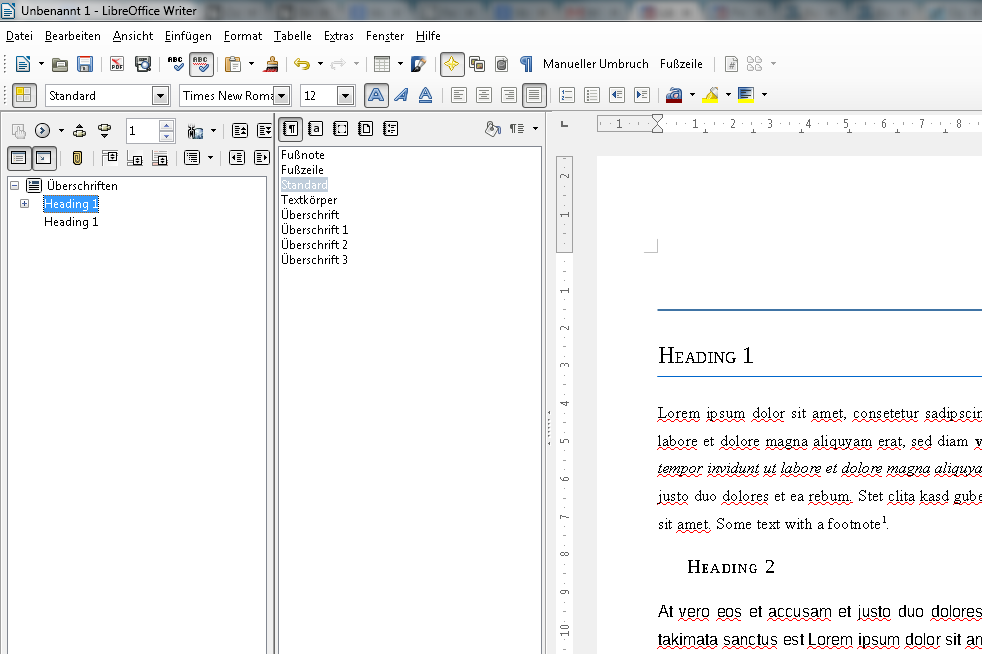Screen dimensions: 982x654
Task: Activate fill format mode (watering can)
Action: pyautogui.click(x=493, y=129)
